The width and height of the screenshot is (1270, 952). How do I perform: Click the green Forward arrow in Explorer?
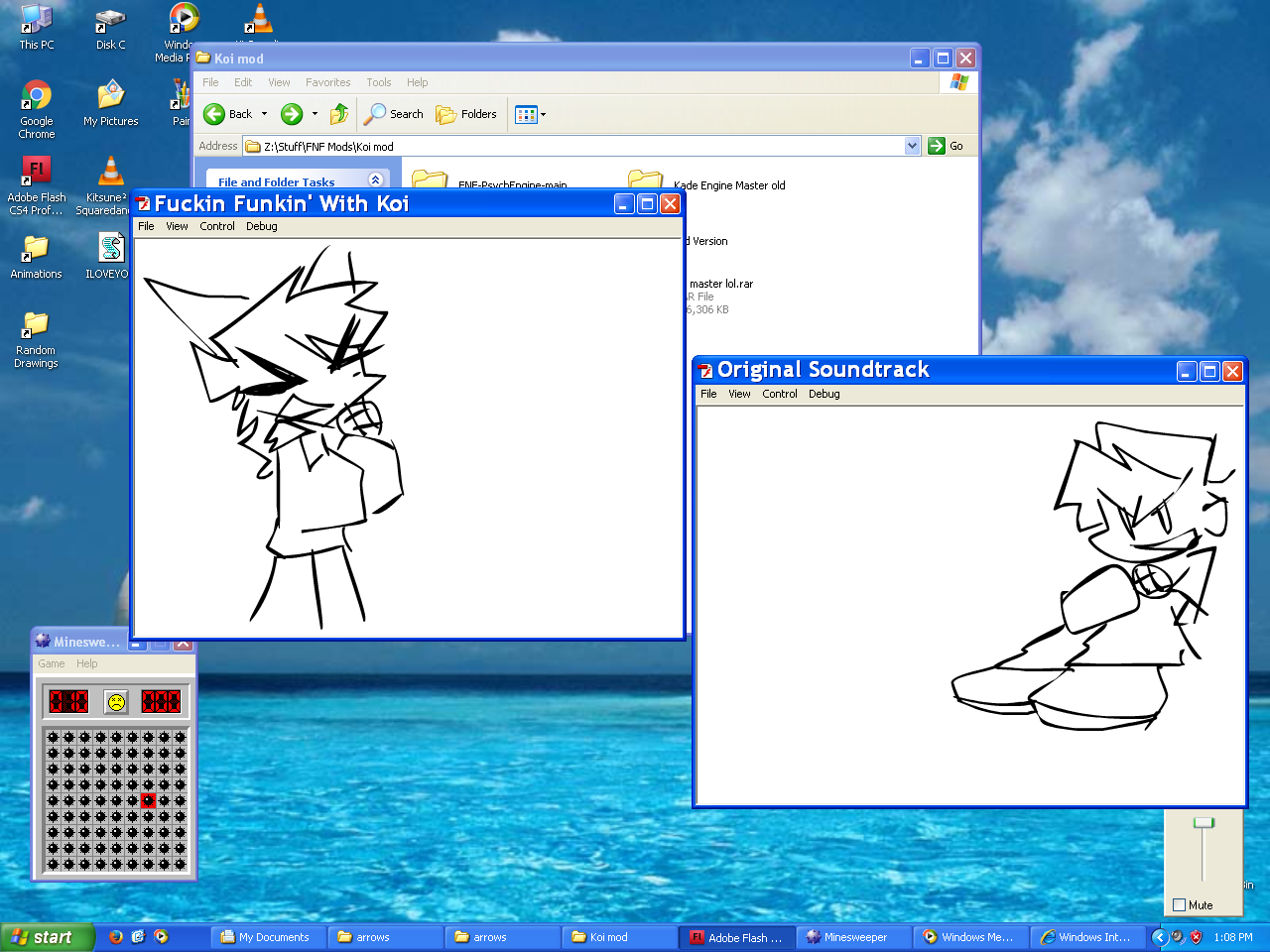click(292, 114)
